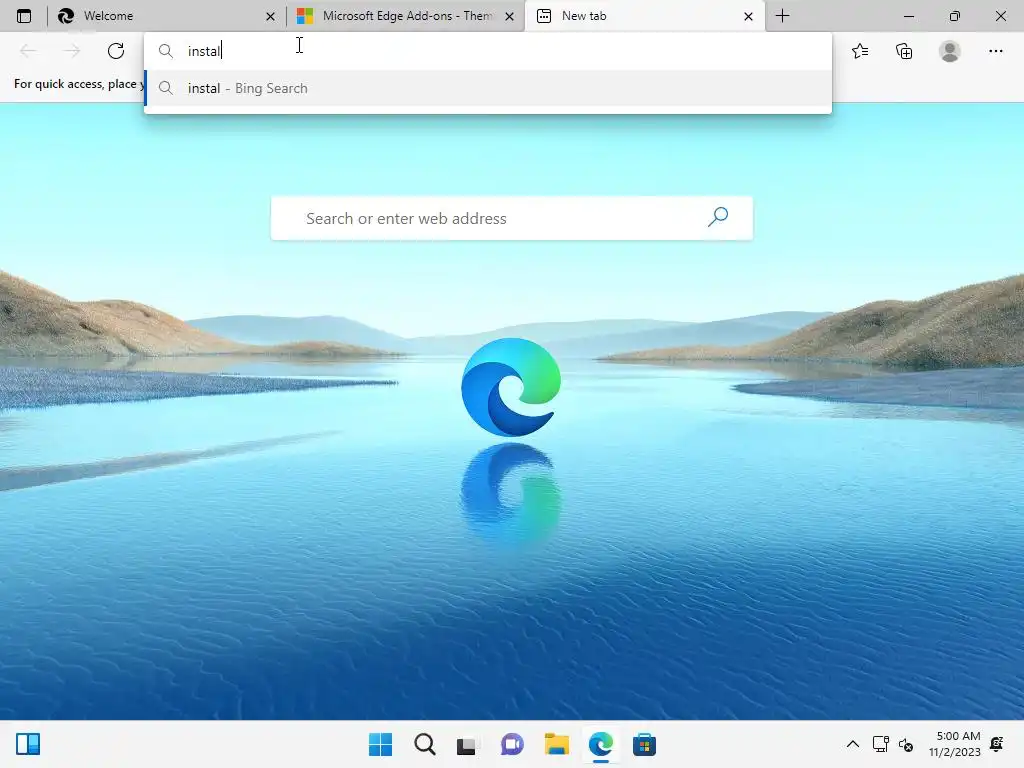Viewport: 1024px width, 768px height.
Task: Open the tab actions menu icon
Action: click(x=24, y=16)
